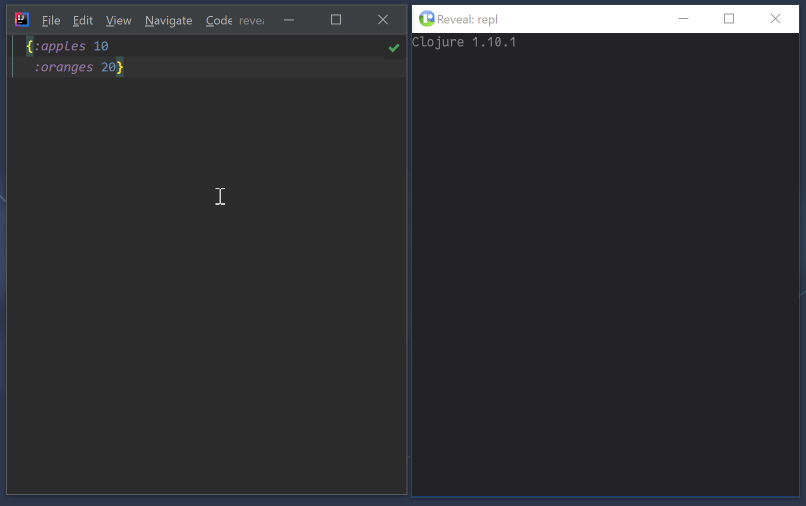
Task: Click the Reveal app icon in title bar
Action: (427, 19)
